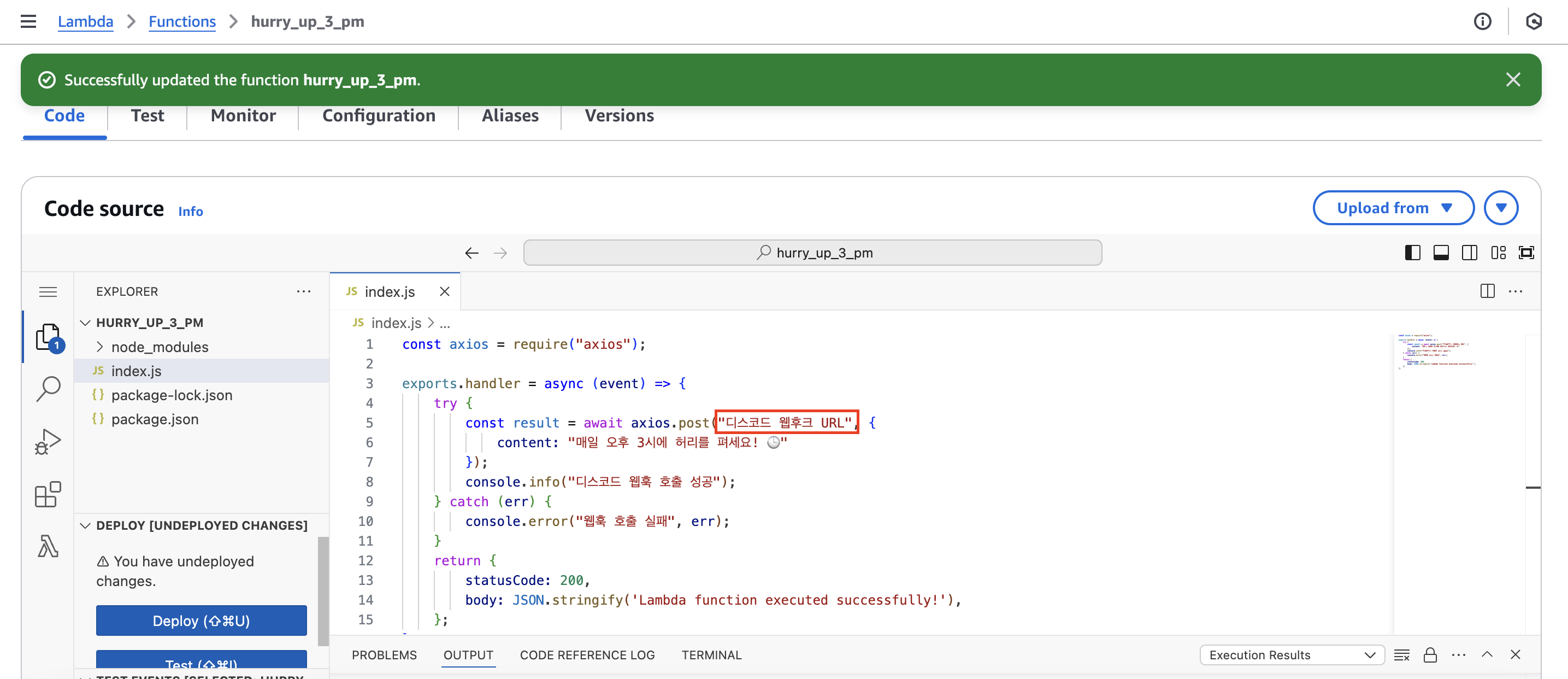This screenshot has height=679, width=1568.
Task: Open the Run and Debug view
Action: click(48, 442)
